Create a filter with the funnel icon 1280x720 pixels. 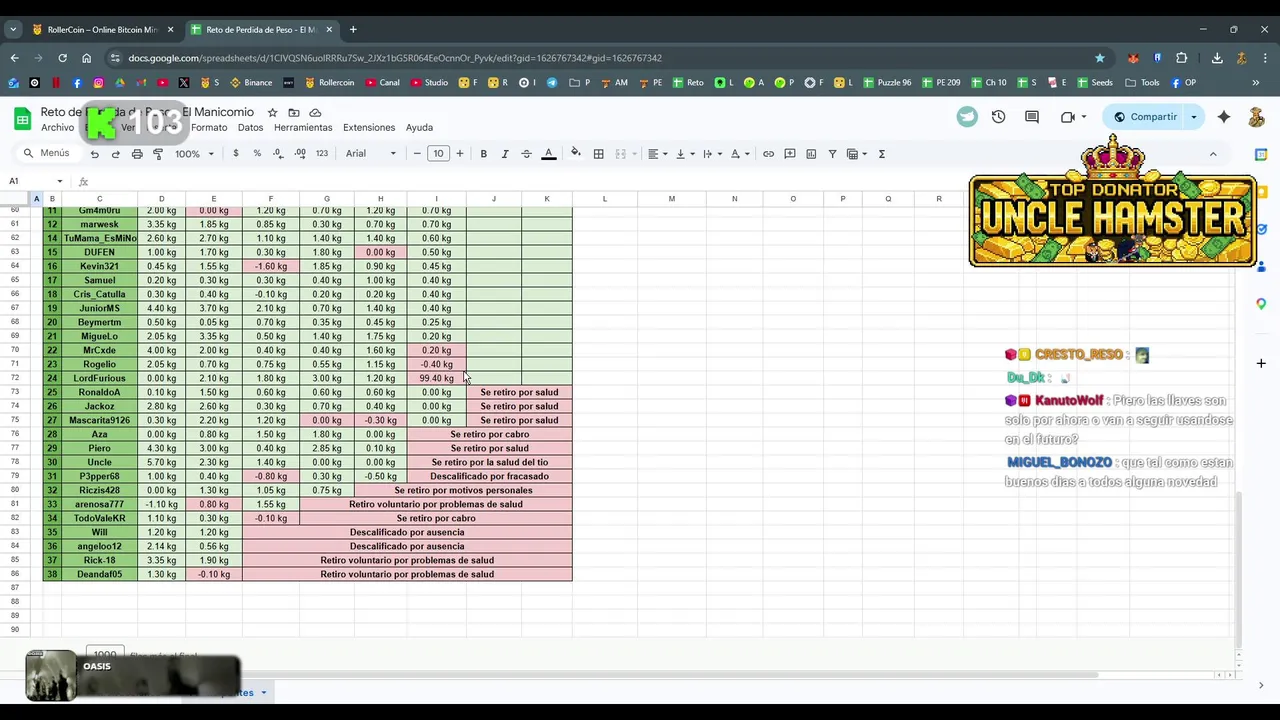tap(832, 154)
